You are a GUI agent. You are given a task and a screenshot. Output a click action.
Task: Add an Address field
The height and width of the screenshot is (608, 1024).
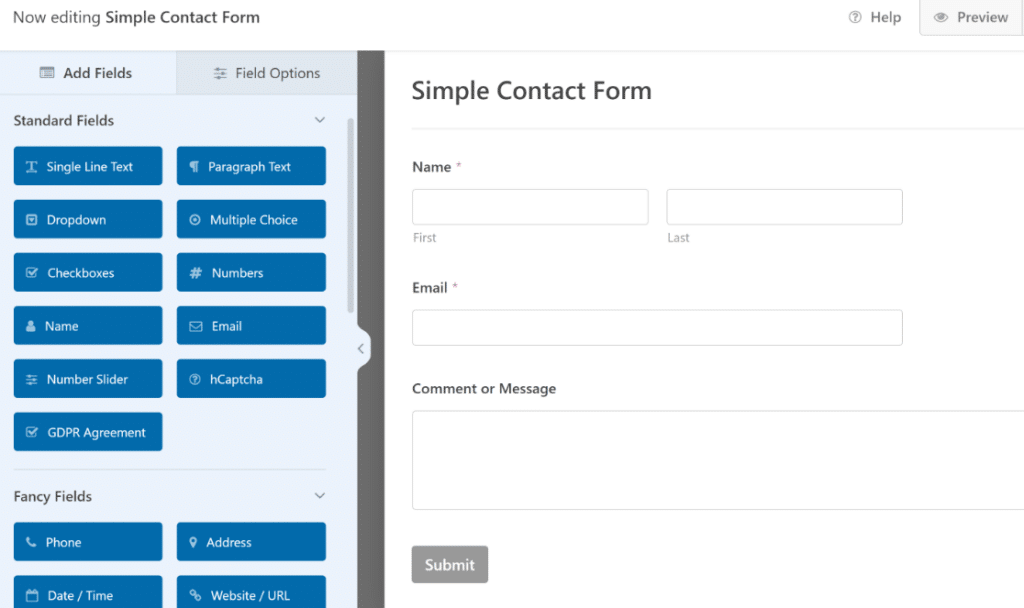pyautogui.click(x=250, y=541)
